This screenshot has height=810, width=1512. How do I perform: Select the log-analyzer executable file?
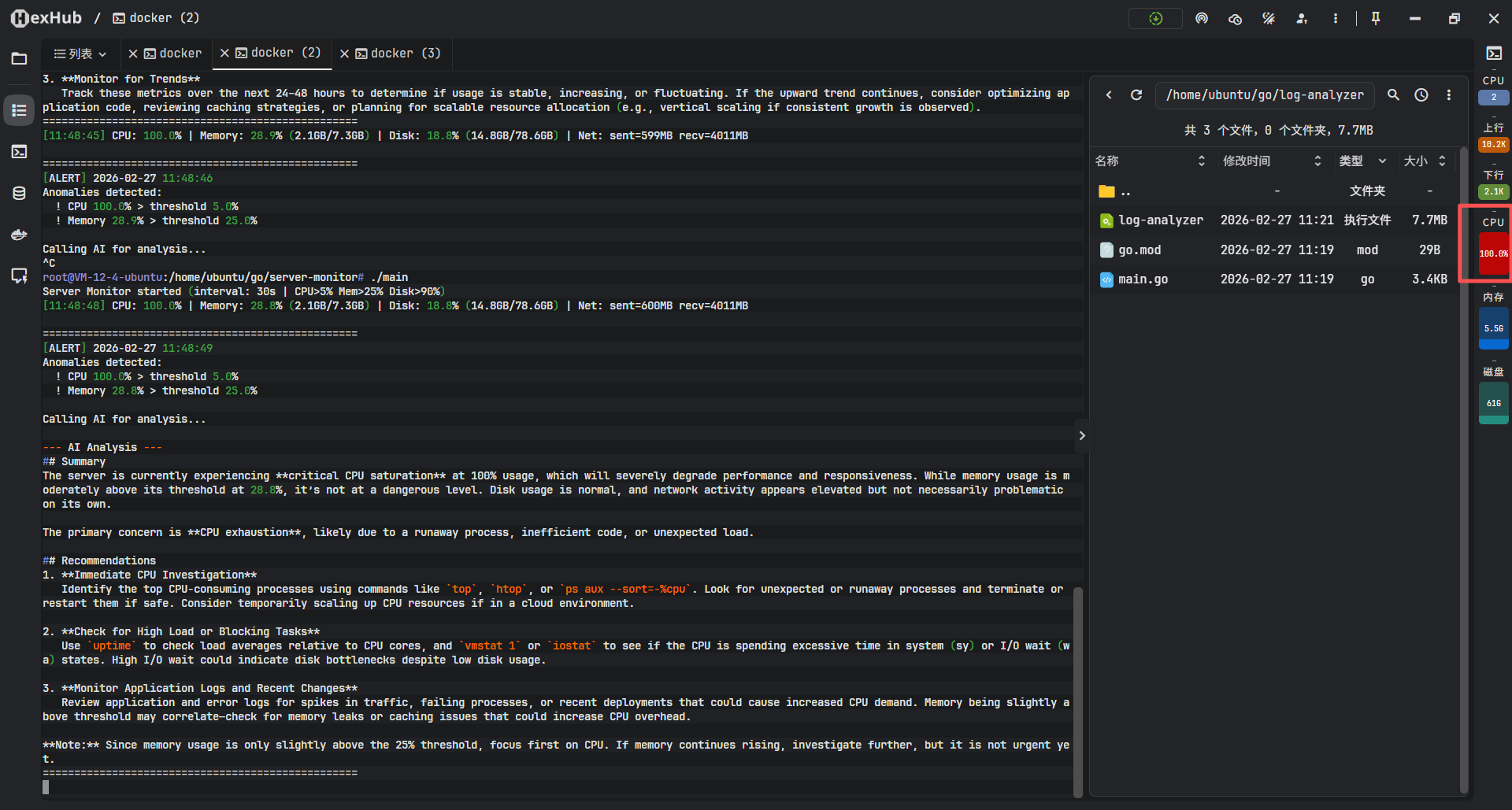1274,220
